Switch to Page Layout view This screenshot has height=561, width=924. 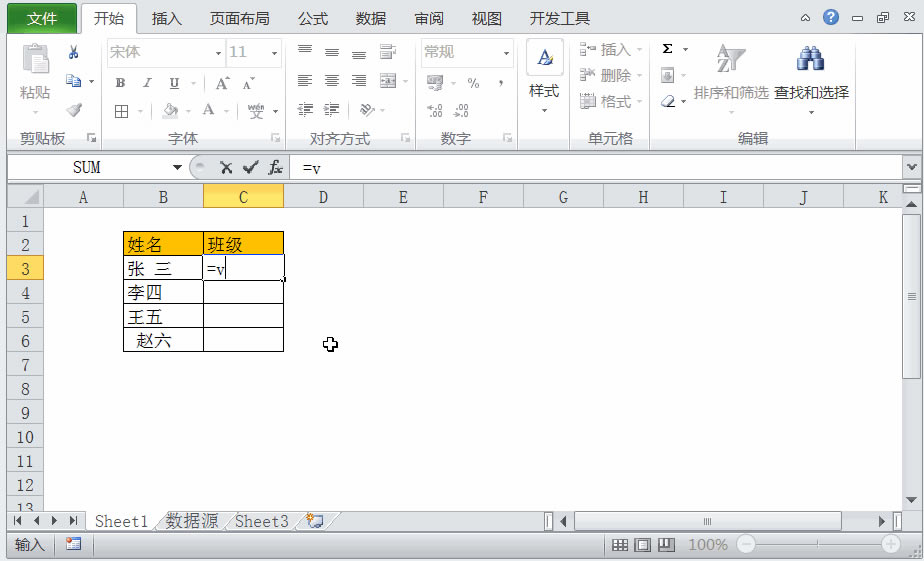click(x=642, y=544)
